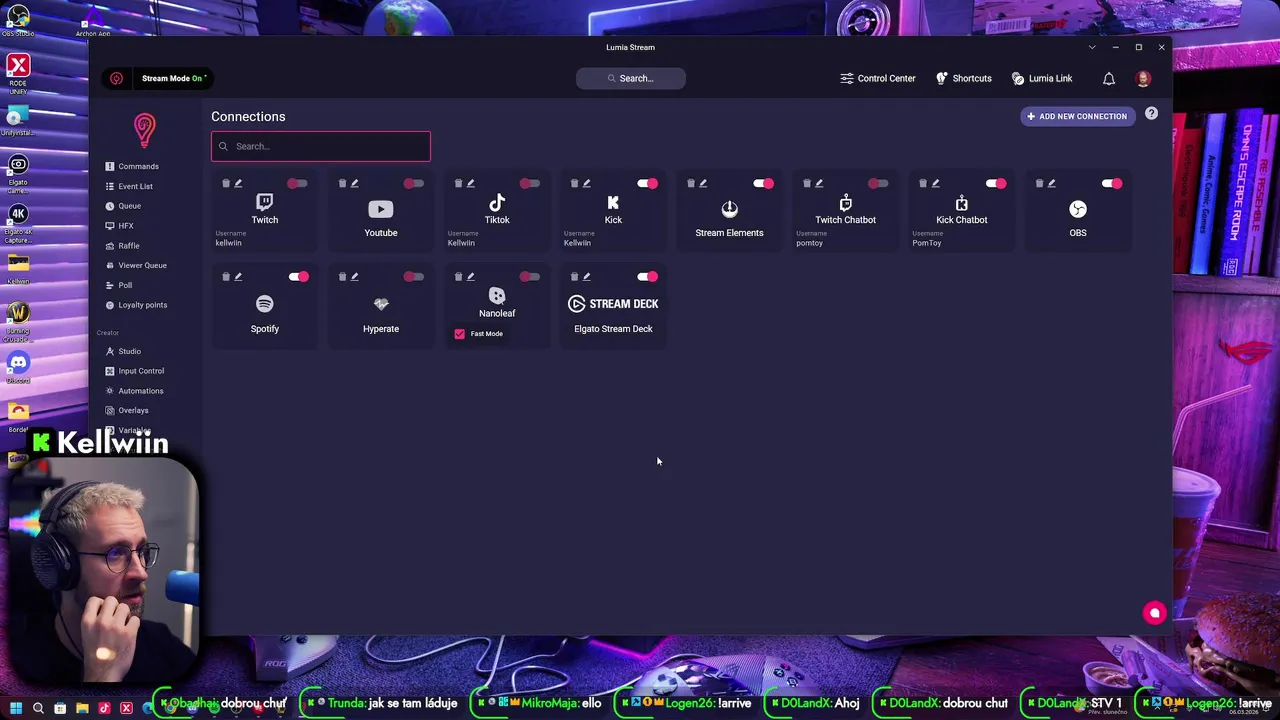Switch off the OBS connection
Screen dimensions: 1280x720
coord(1111,183)
